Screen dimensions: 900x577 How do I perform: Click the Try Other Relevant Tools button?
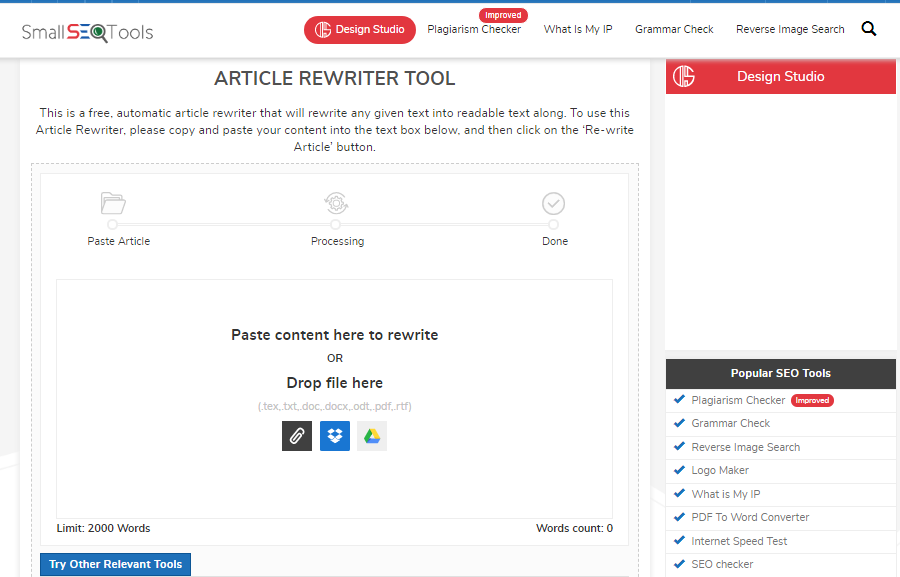(114, 564)
